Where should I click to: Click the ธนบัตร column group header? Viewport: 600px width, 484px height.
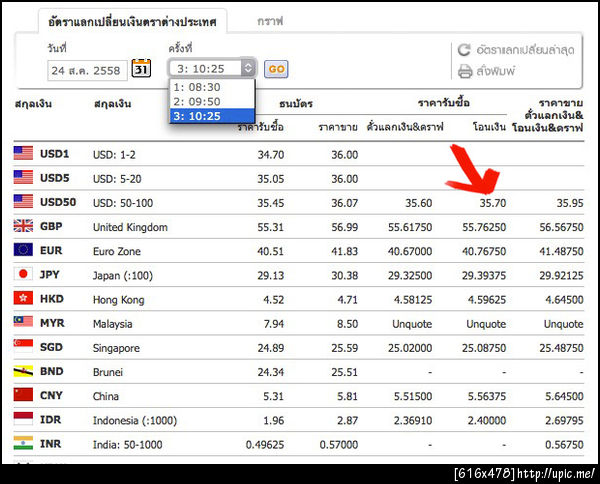click(296, 104)
